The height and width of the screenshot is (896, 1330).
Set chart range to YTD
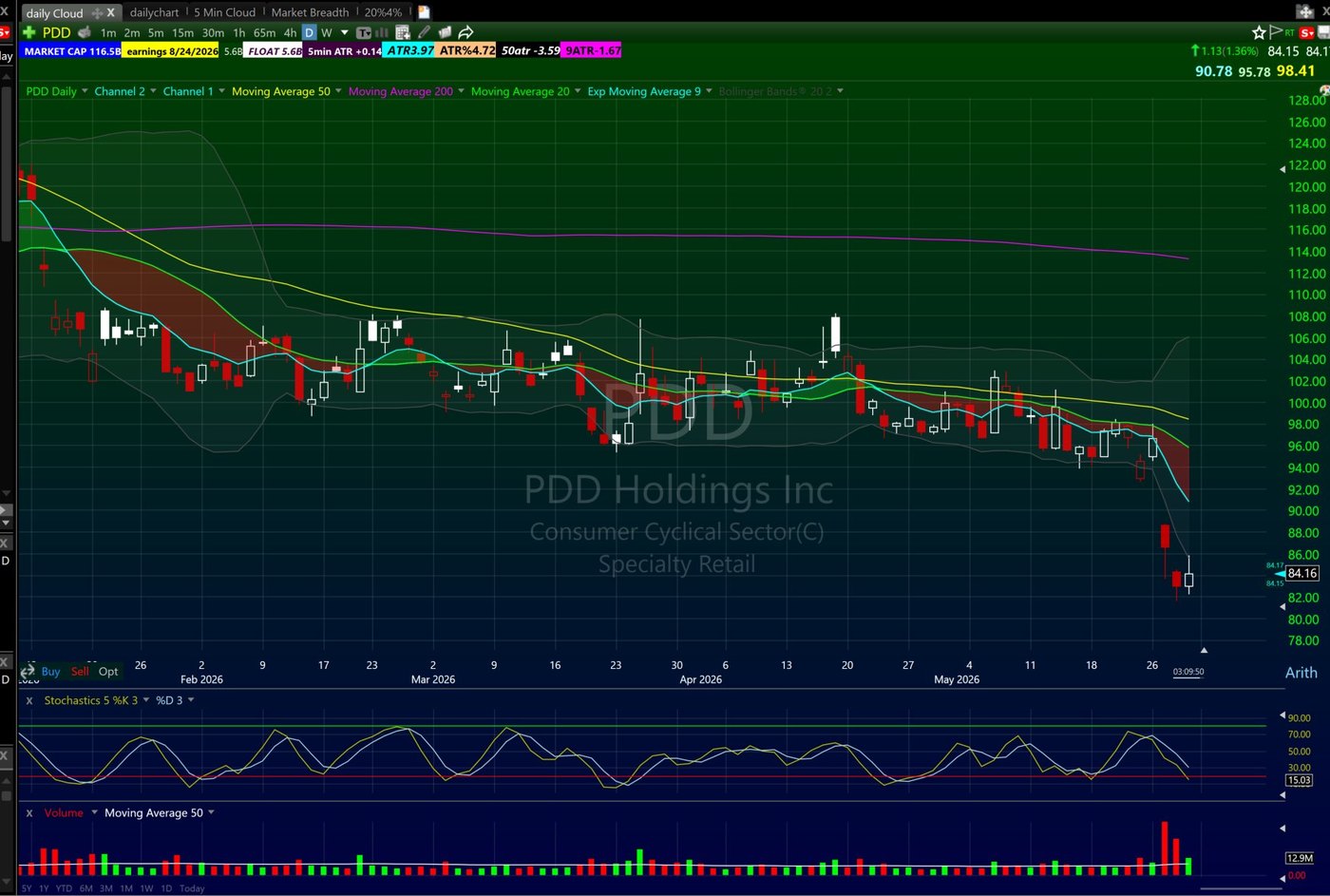click(64, 888)
